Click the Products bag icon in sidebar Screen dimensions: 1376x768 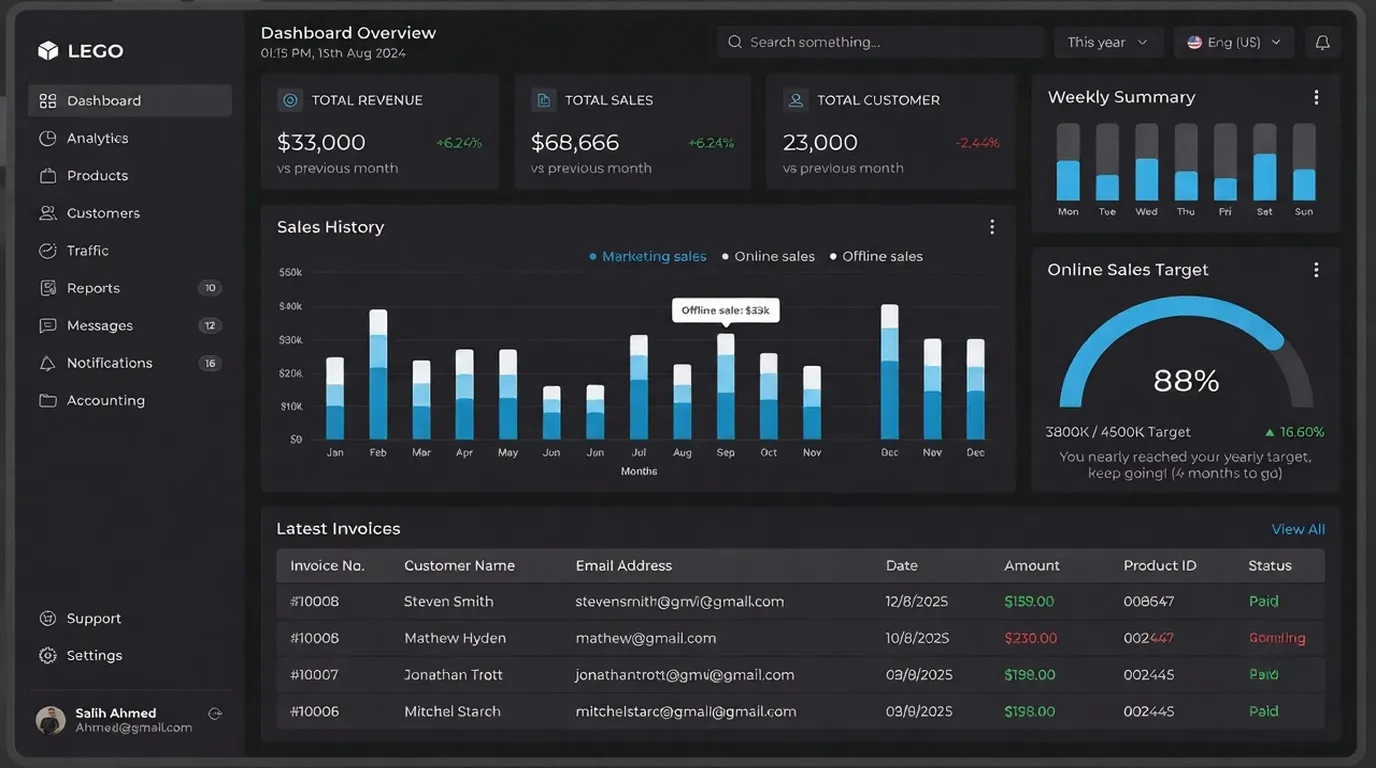(47, 176)
